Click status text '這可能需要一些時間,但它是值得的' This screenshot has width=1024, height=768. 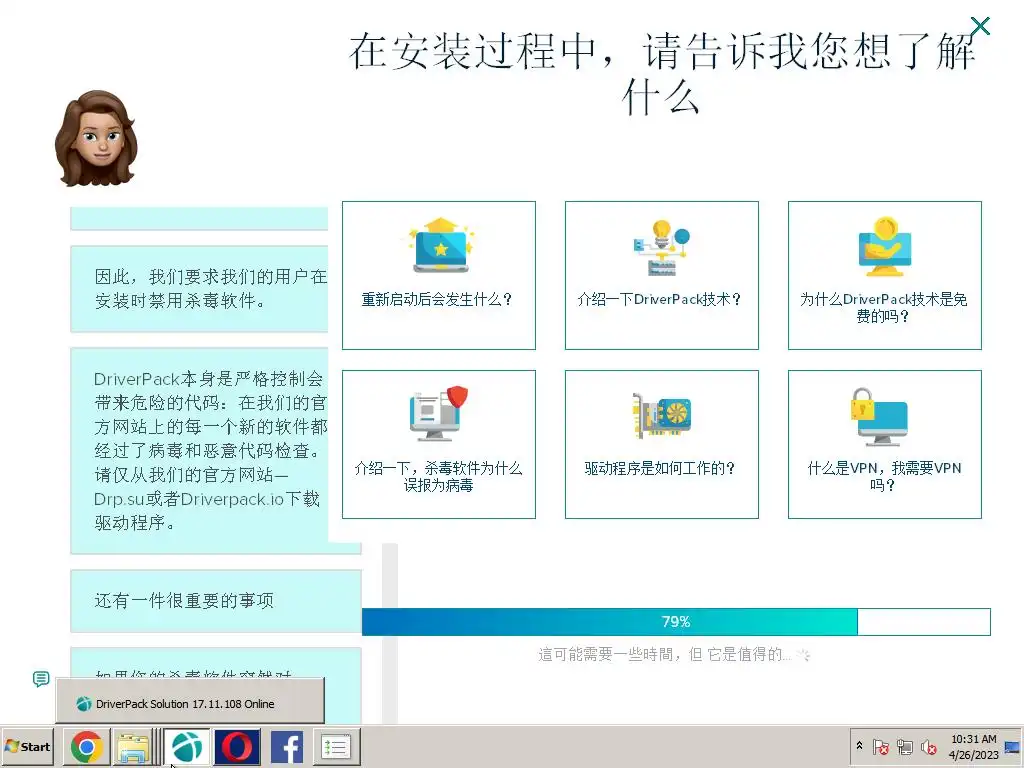coord(664,654)
